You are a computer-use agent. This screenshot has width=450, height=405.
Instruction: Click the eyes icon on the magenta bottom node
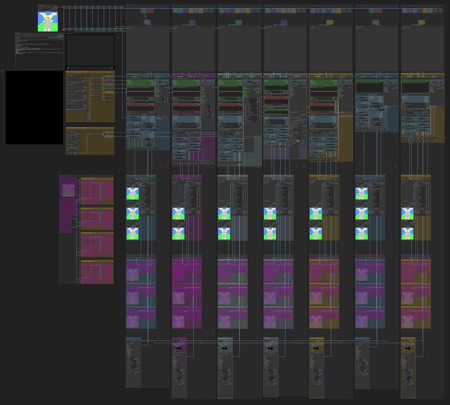179,348
